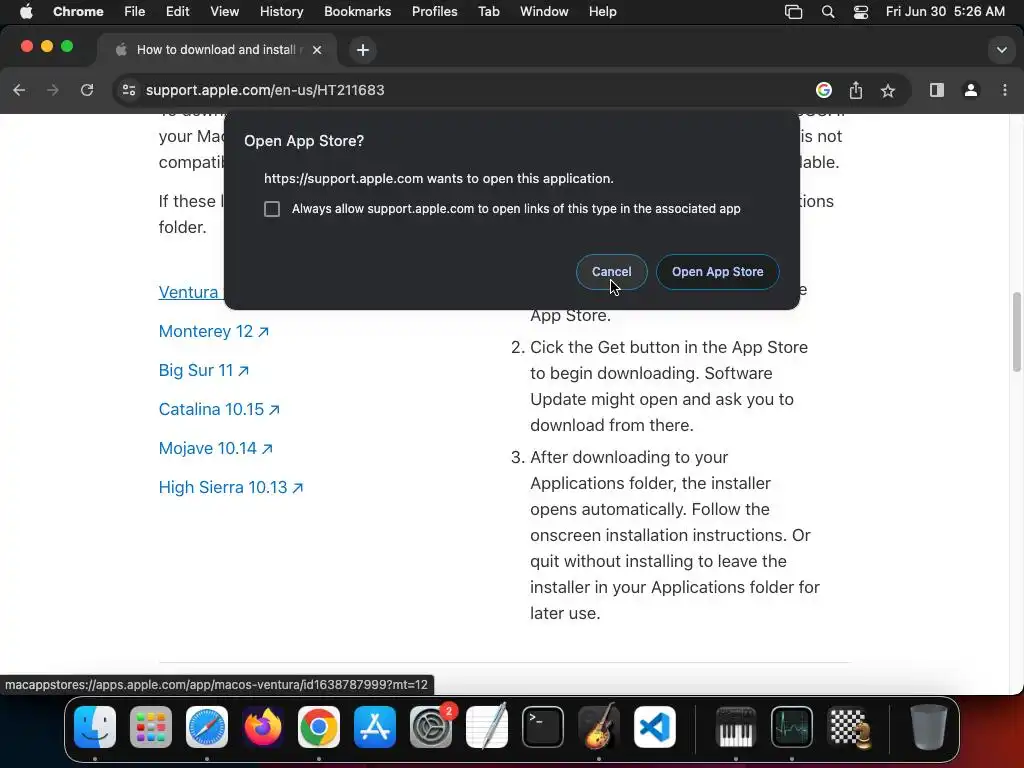Open Safari from the Dock
The width and height of the screenshot is (1024, 768).
click(x=207, y=727)
